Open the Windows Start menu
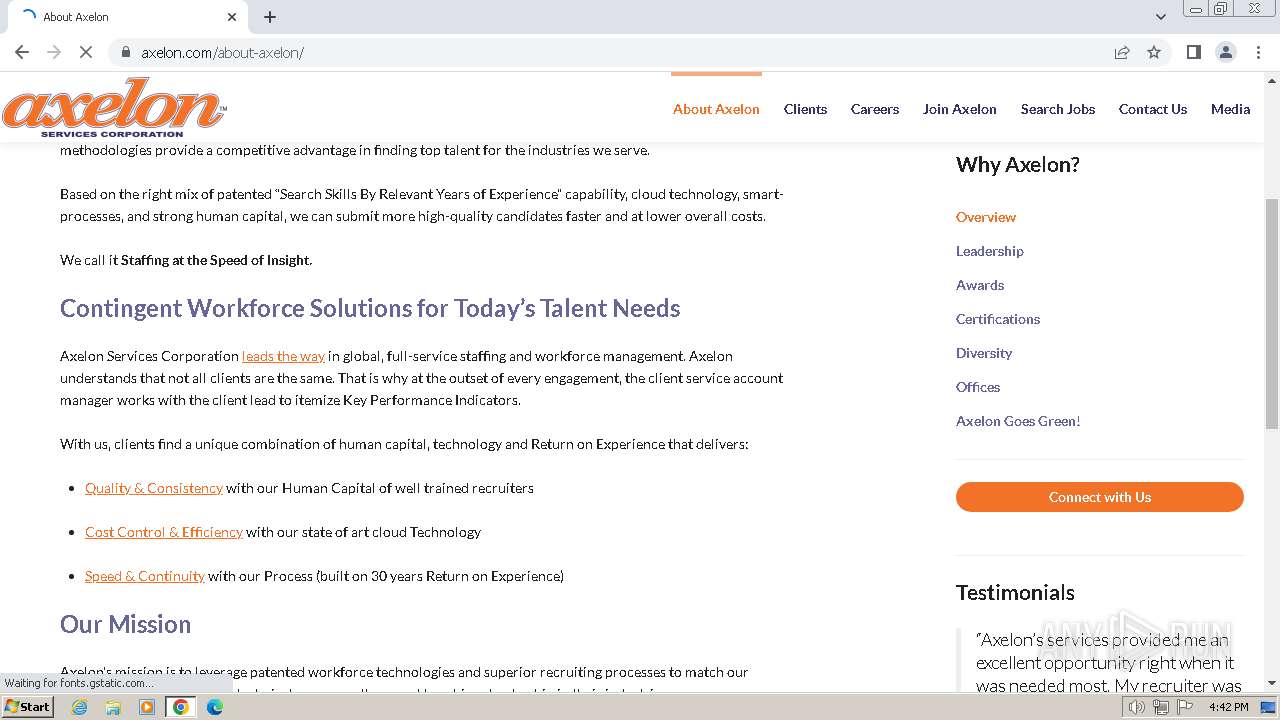This screenshot has width=1280, height=720. click(28, 706)
